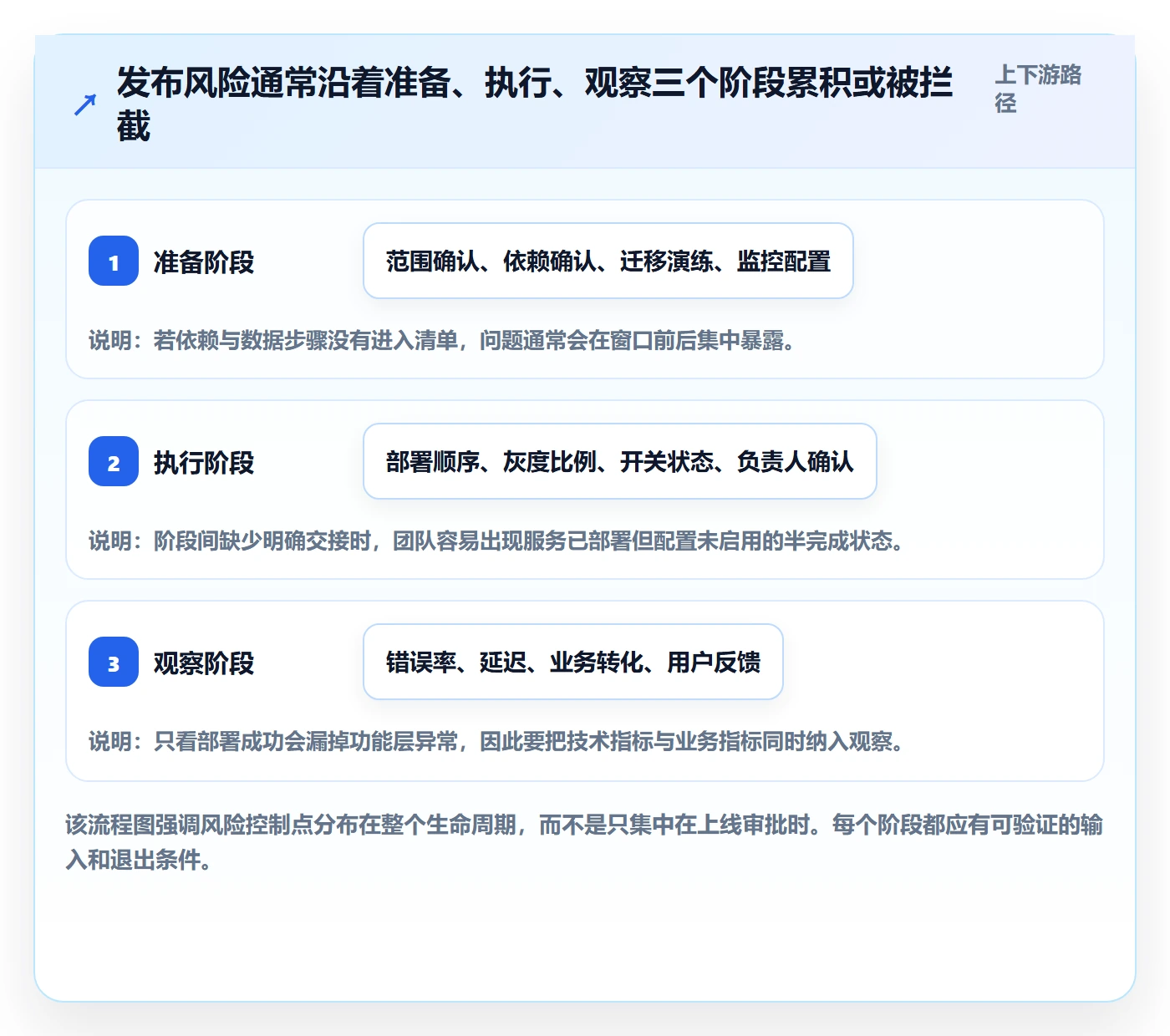Click the blue arrow icon in the header
This screenshot has width=1170, height=1036.
[x=85, y=105]
